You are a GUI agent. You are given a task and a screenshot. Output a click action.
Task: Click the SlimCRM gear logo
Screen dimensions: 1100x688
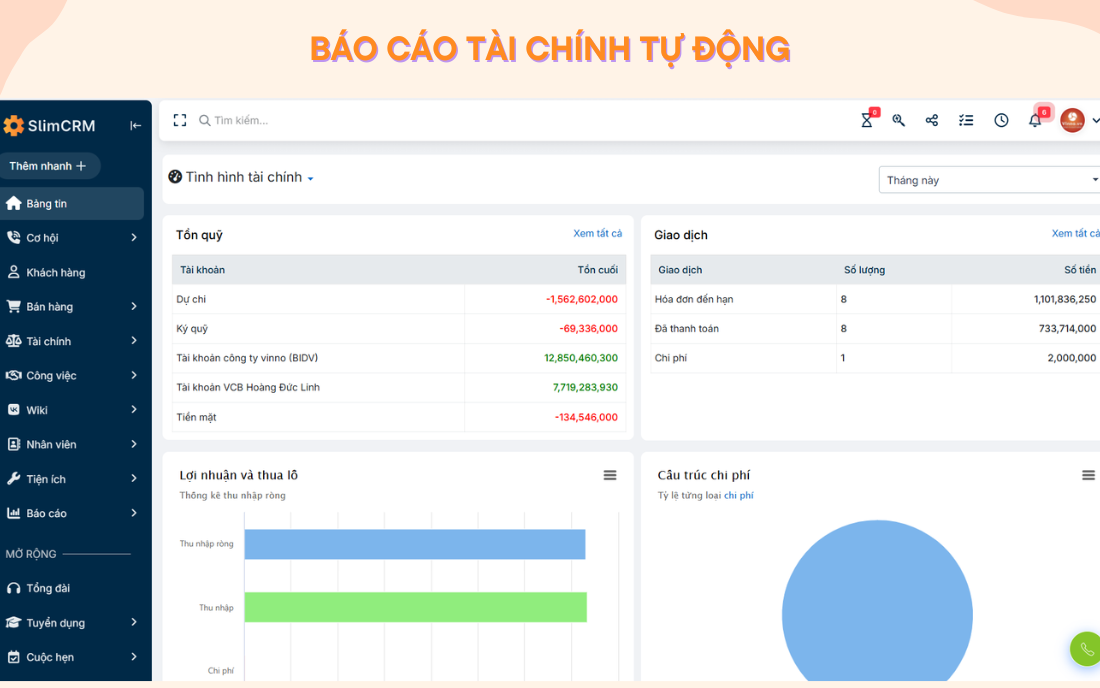tap(14, 124)
